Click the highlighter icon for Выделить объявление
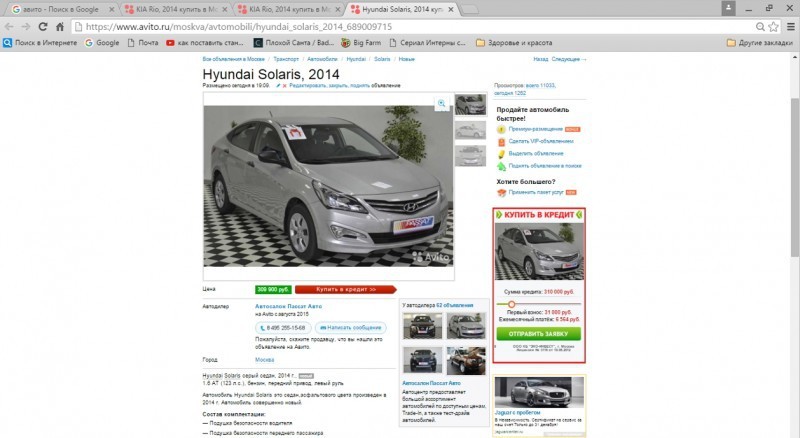Viewport: 800px width, 438px height. point(502,154)
